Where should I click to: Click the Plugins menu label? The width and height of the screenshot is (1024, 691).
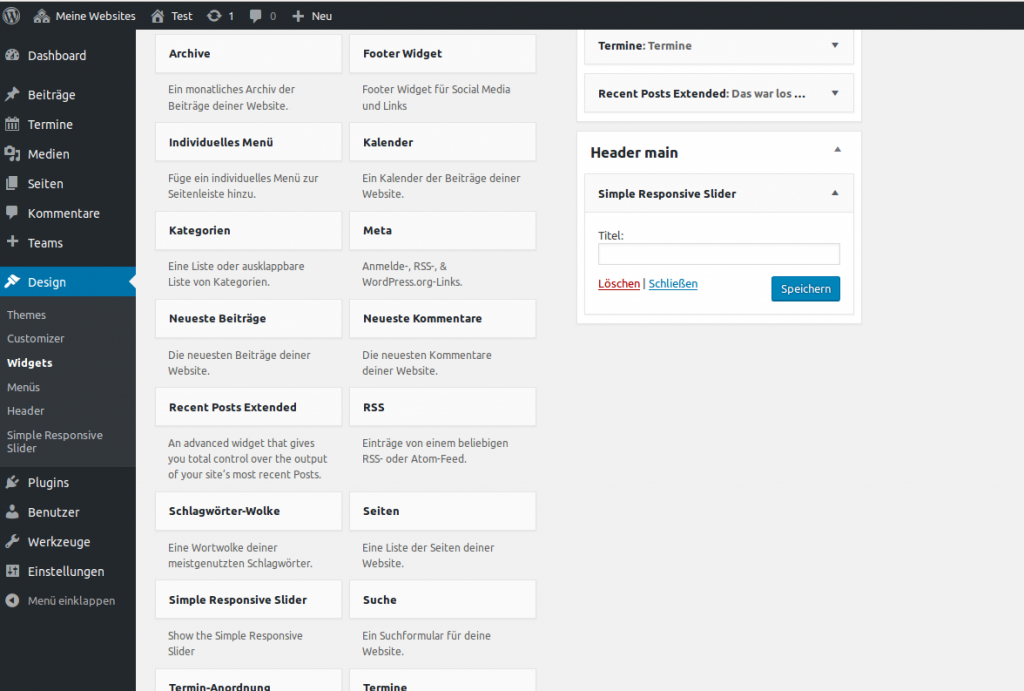[48, 483]
